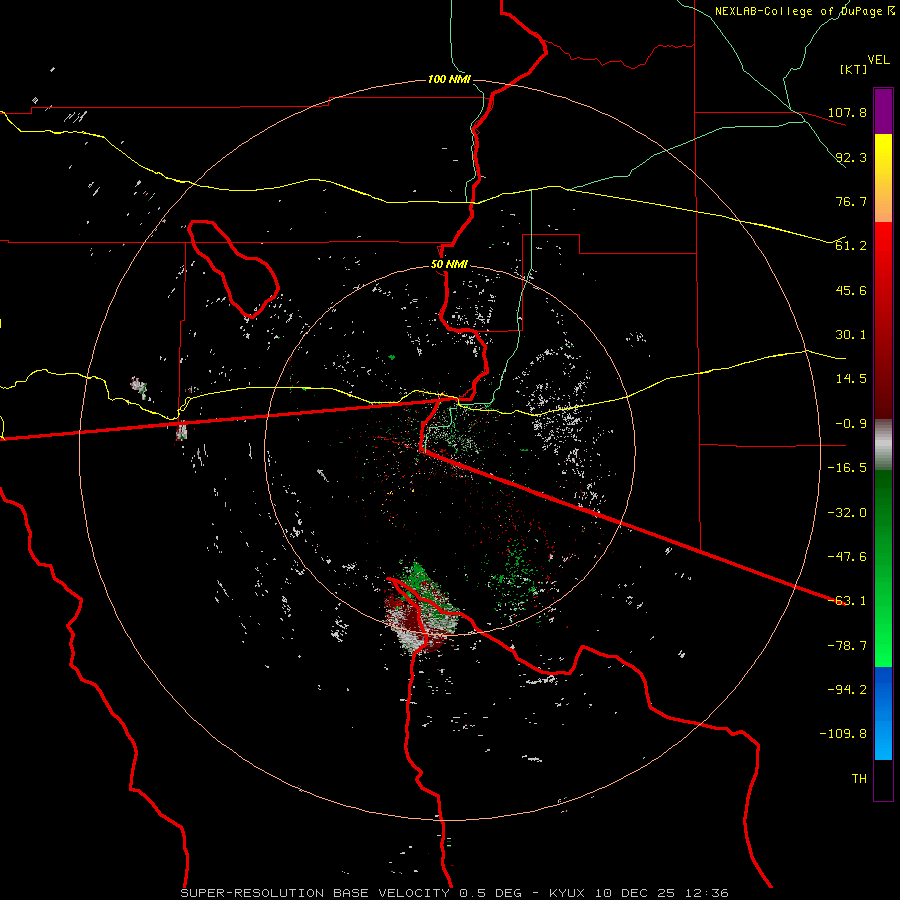The width and height of the screenshot is (900, 900).
Task: Click the -47.6 velocity scale value
Action: click(847, 557)
